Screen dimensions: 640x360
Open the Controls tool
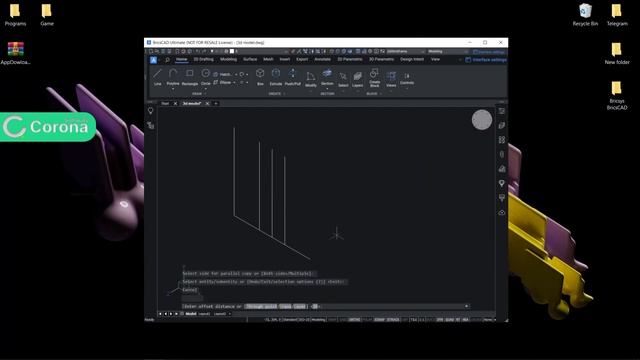coord(407,79)
